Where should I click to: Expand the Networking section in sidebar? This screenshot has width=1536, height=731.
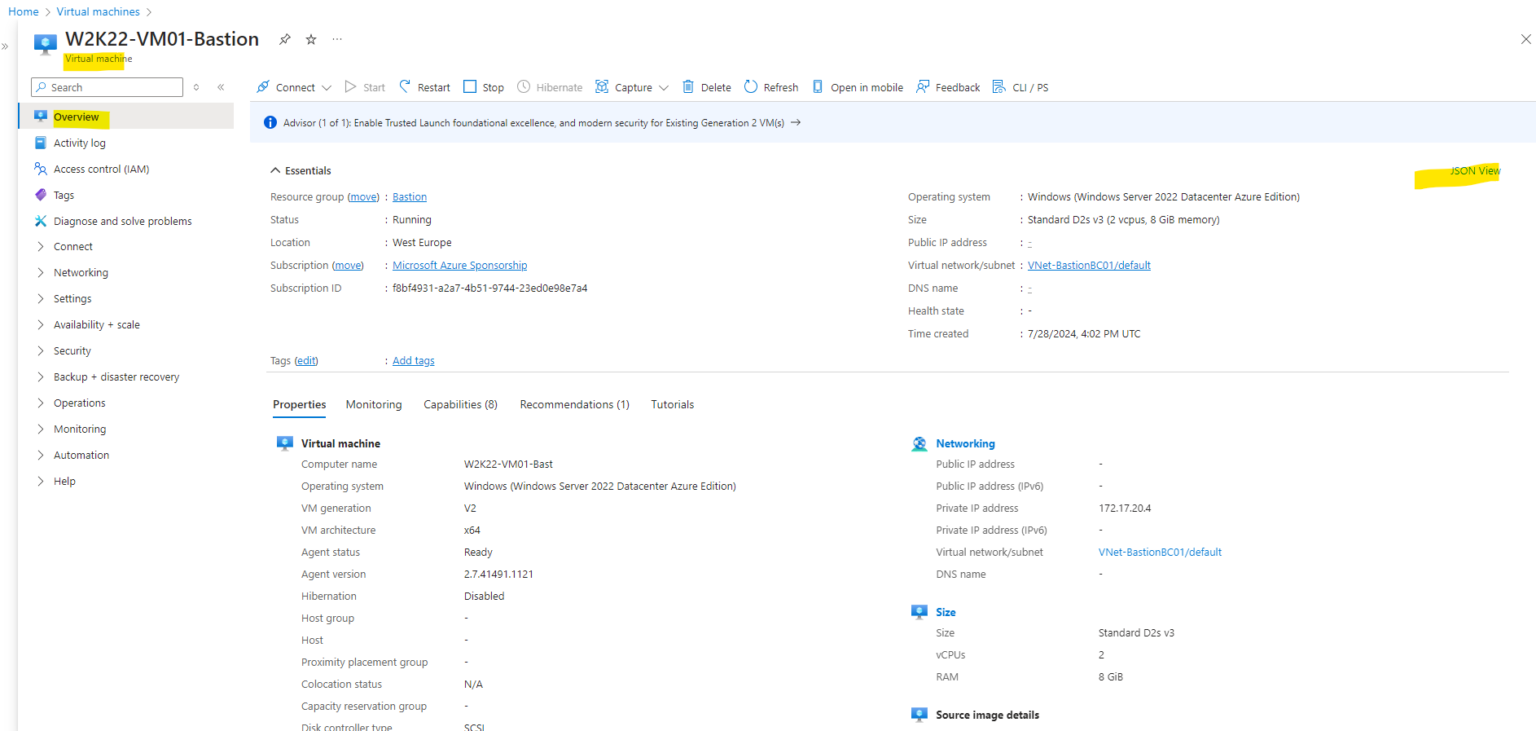(x=79, y=272)
